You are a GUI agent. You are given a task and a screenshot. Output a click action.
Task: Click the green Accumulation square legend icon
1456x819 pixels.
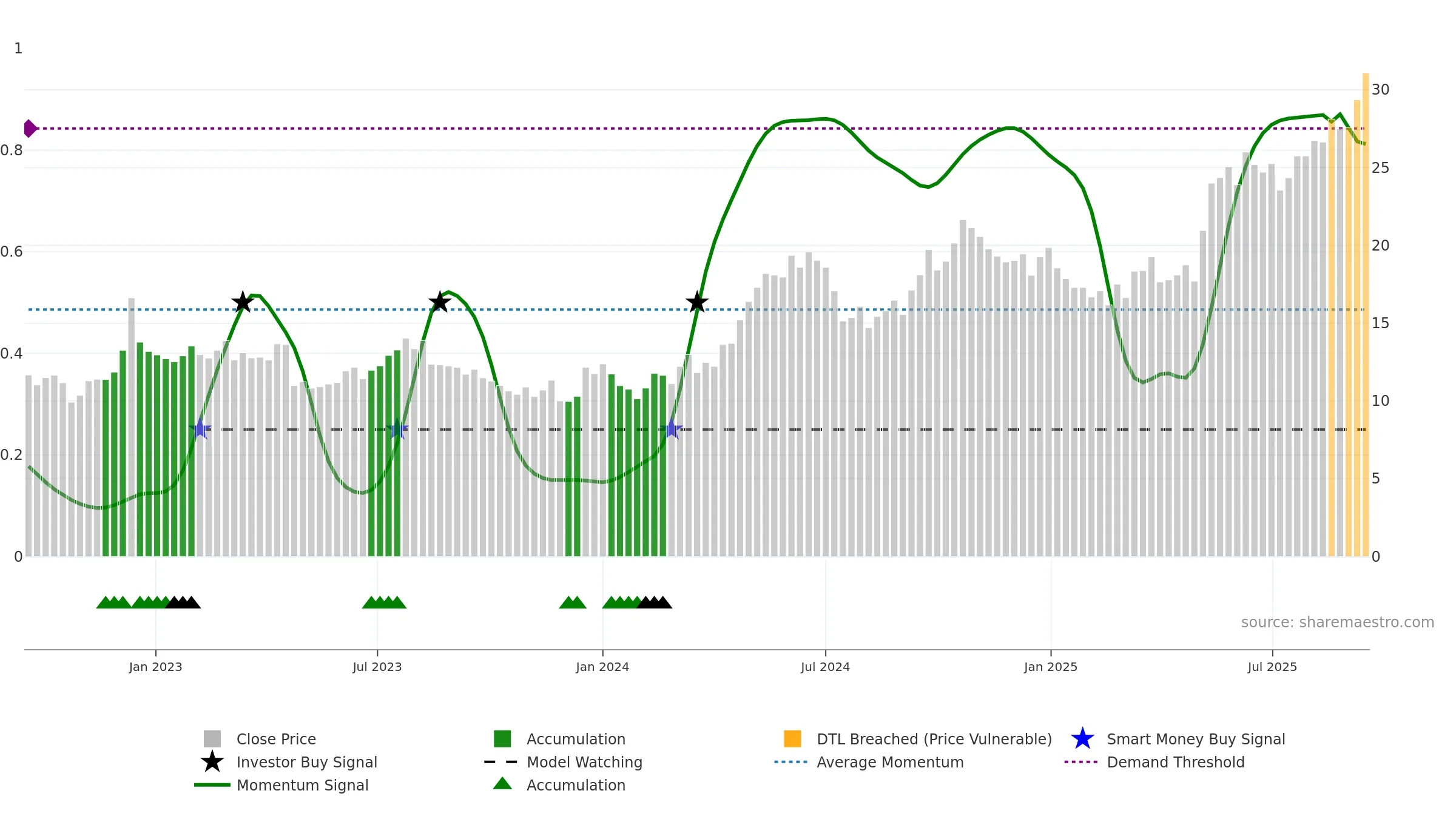502,739
